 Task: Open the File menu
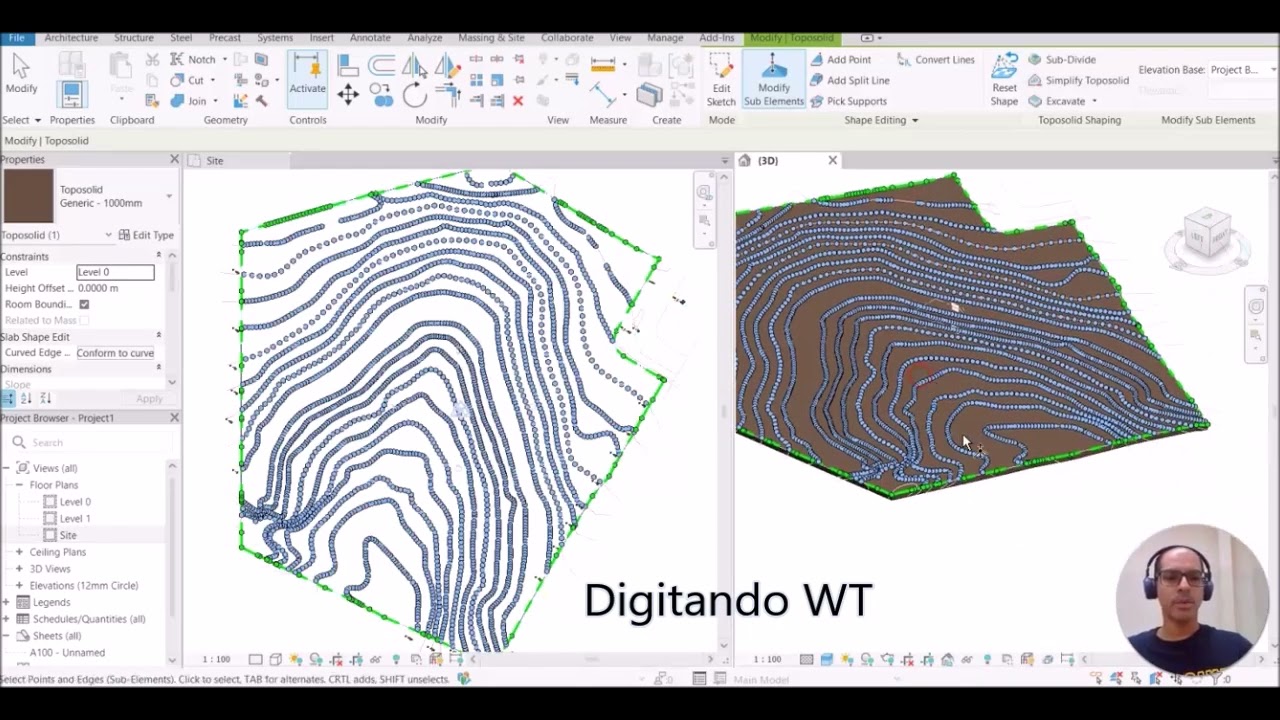pyautogui.click(x=17, y=38)
